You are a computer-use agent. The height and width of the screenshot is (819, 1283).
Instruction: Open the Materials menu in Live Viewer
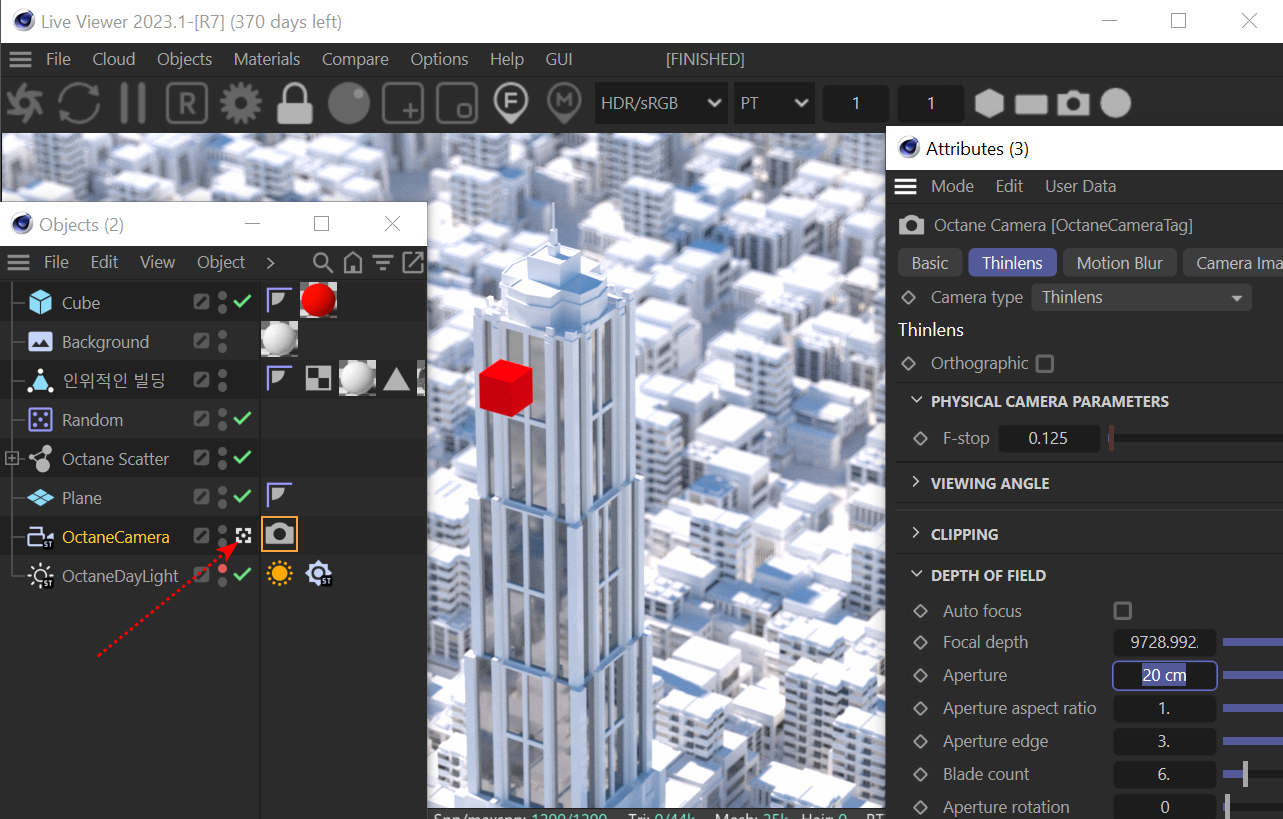tap(267, 59)
